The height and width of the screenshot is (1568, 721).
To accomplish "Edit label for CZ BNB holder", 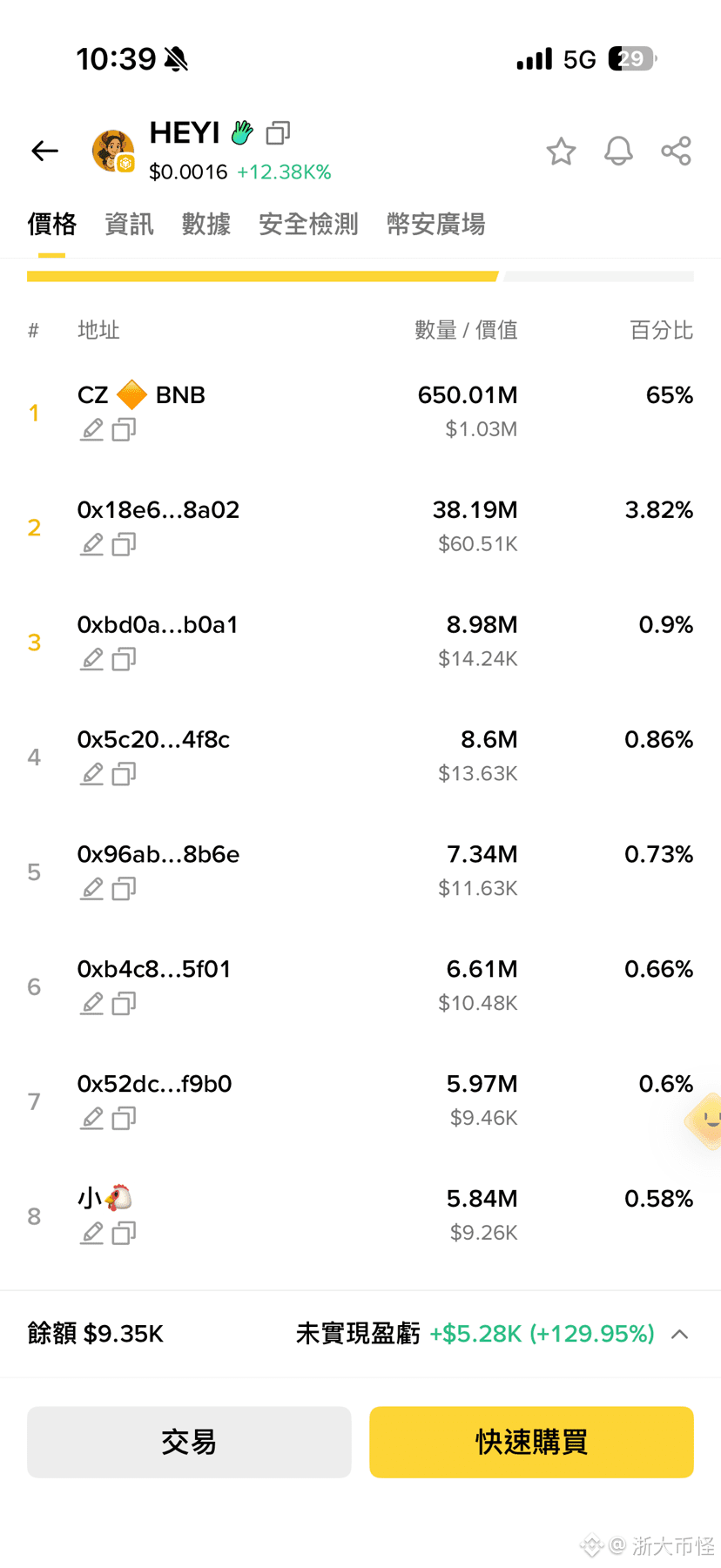I will tap(91, 430).
